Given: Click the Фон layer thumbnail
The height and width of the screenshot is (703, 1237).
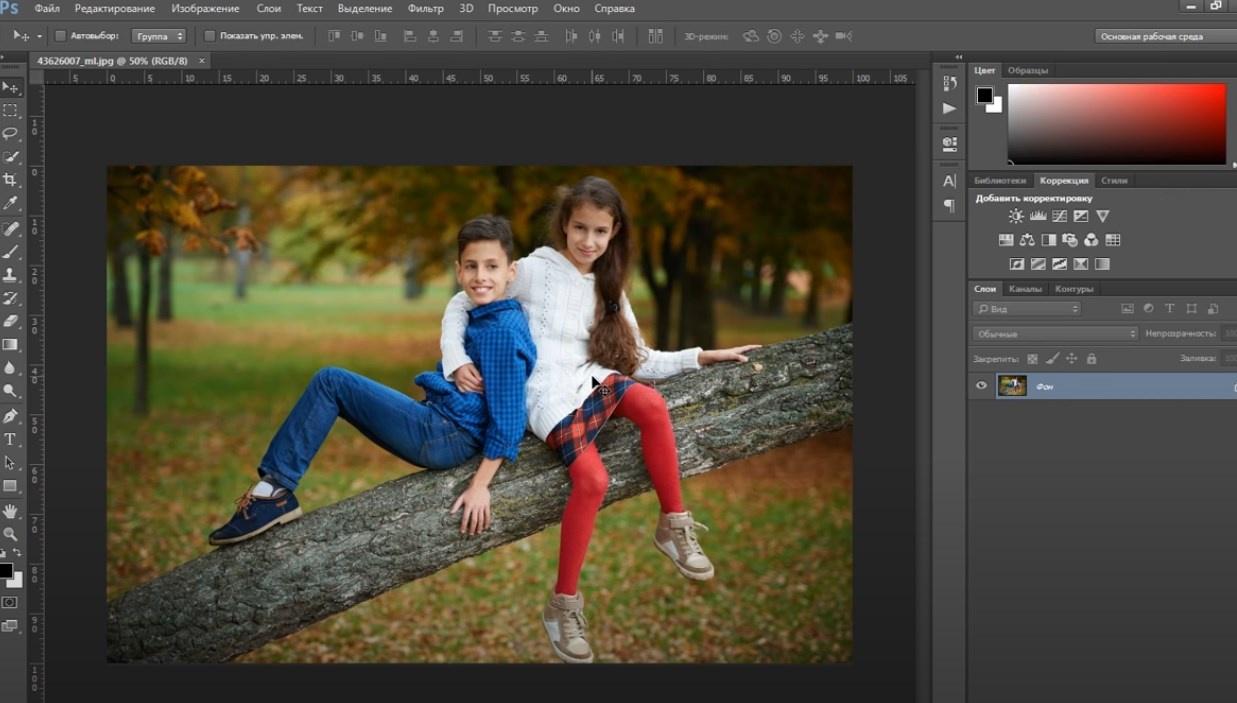Looking at the screenshot, I should point(1012,386).
